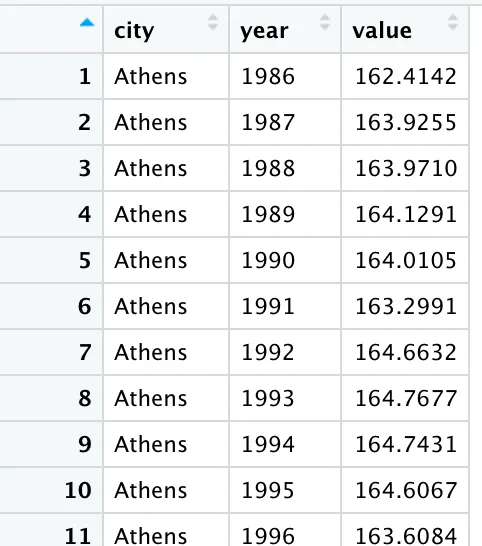This screenshot has width=482, height=546.
Task: Click value cell 164.6067
Action: [405, 490]
